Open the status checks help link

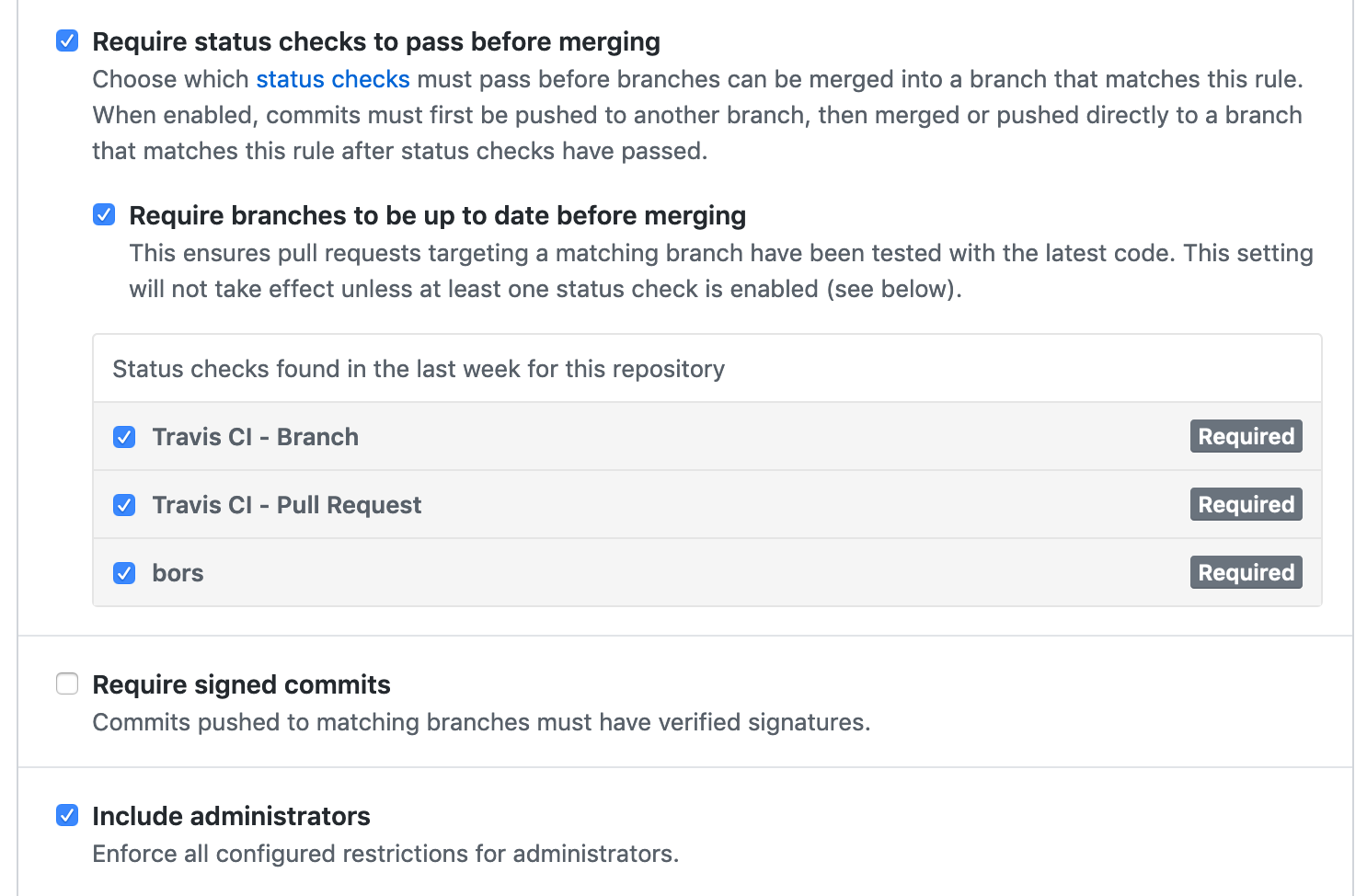coord(332,79)
